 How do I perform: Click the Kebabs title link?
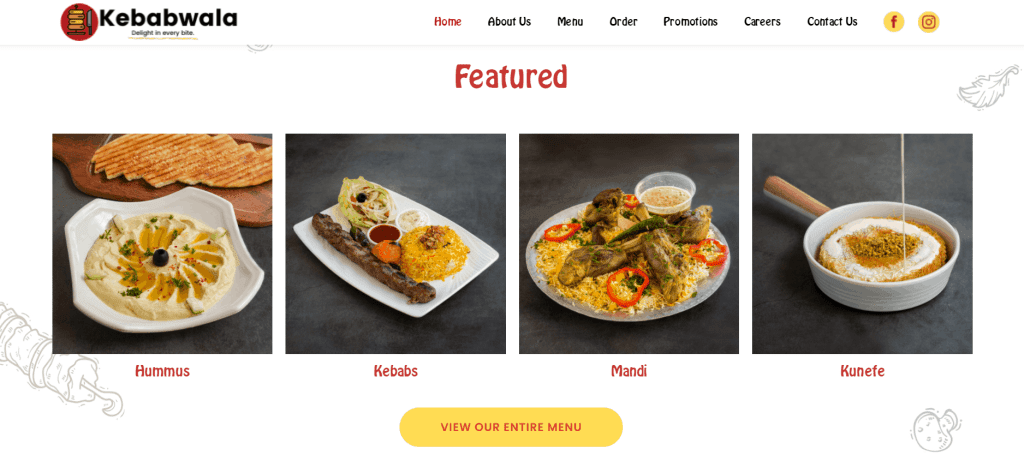coord(395,371)
